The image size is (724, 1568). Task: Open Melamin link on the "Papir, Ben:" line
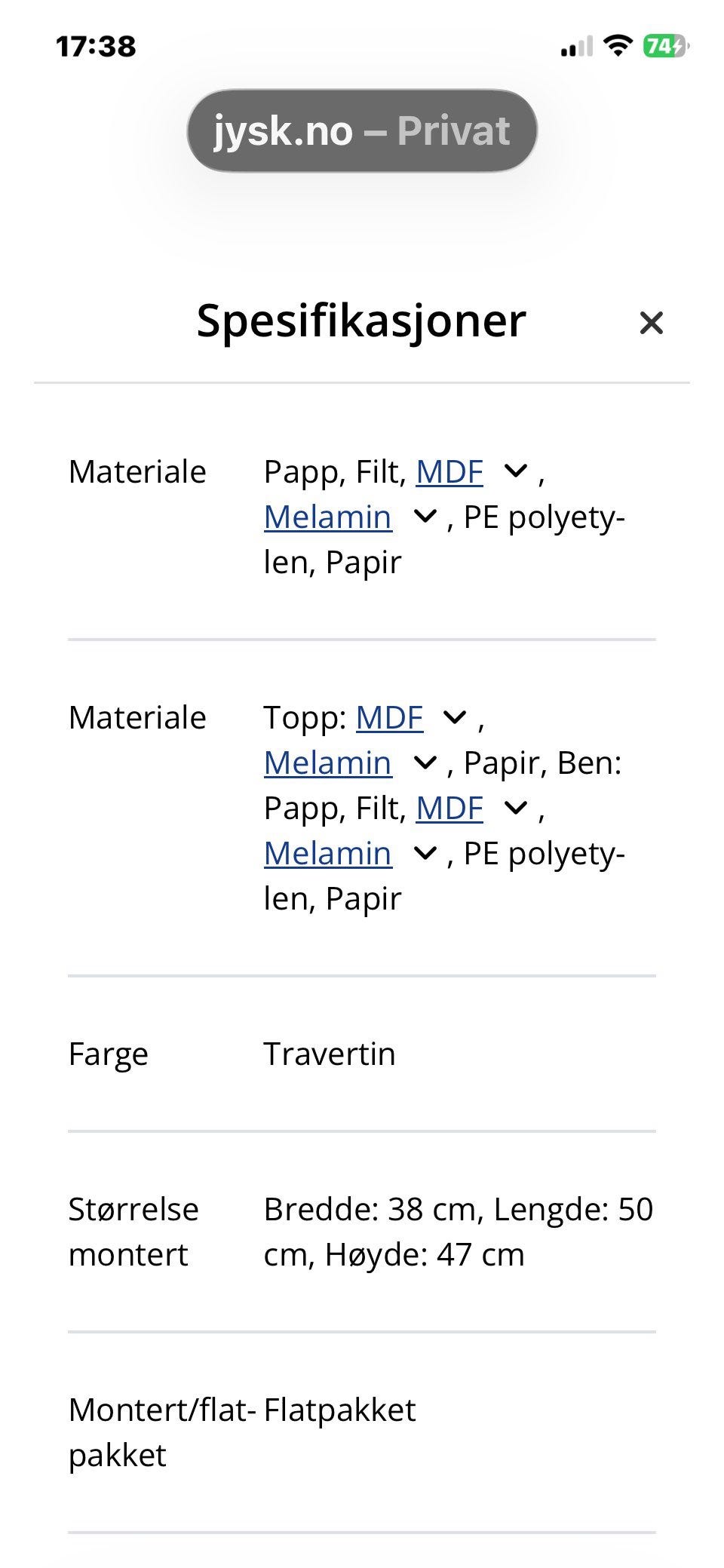point(328,763)
